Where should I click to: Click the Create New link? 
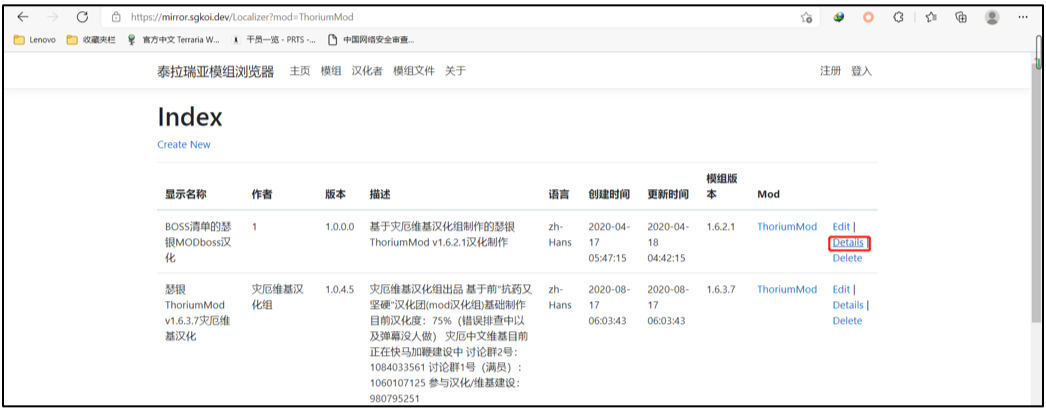184,144
